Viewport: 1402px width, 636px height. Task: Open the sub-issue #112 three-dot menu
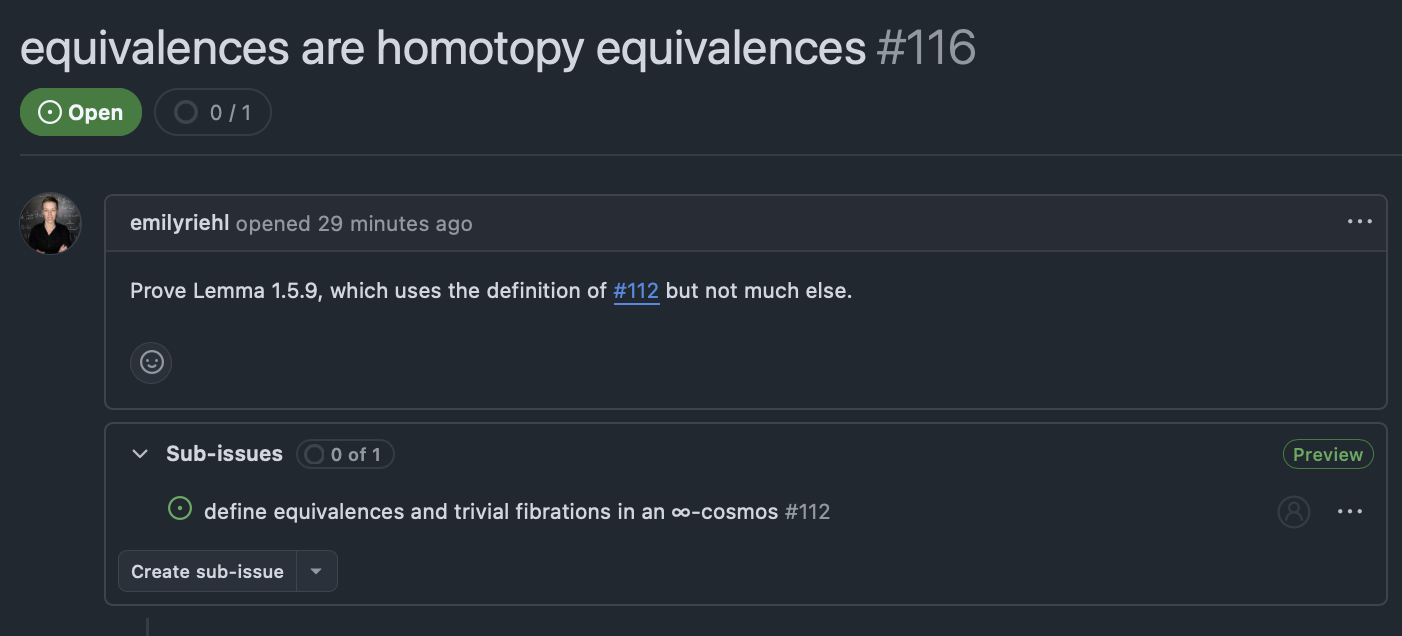point(1350,512)
